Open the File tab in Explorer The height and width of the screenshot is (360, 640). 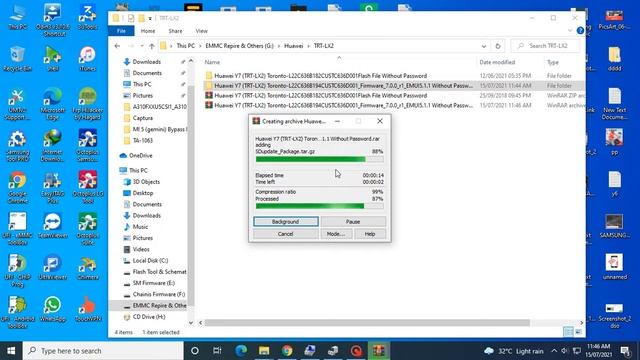tap(121, 31)
